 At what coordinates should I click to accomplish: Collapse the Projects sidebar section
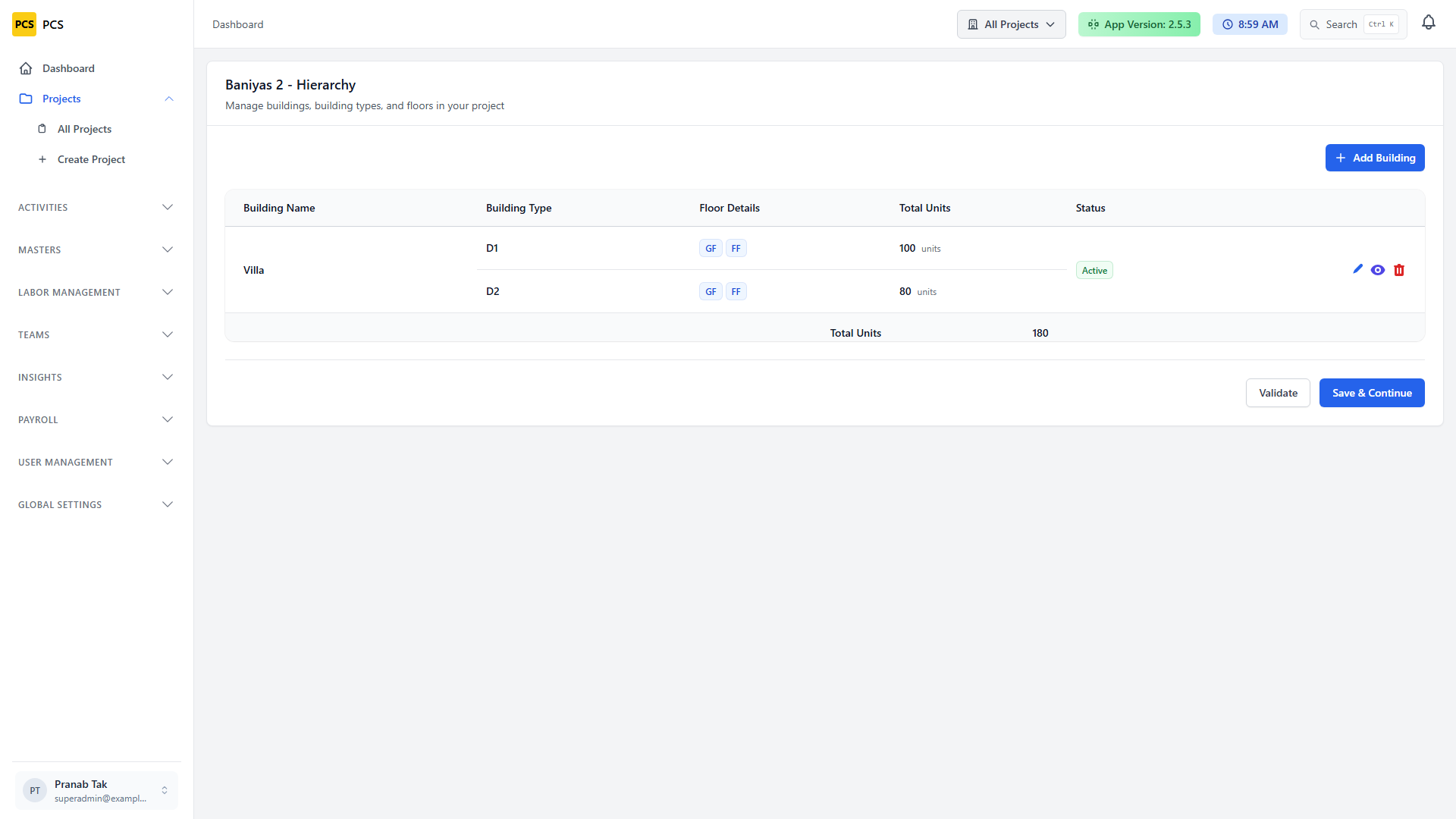coord(169,99)
